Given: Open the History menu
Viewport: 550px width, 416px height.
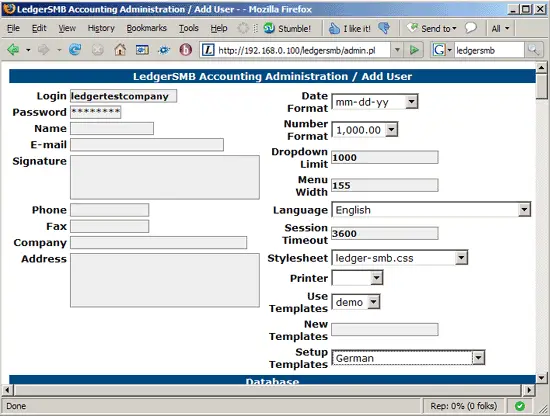Looking at the screenshot, I should [101, 28].
